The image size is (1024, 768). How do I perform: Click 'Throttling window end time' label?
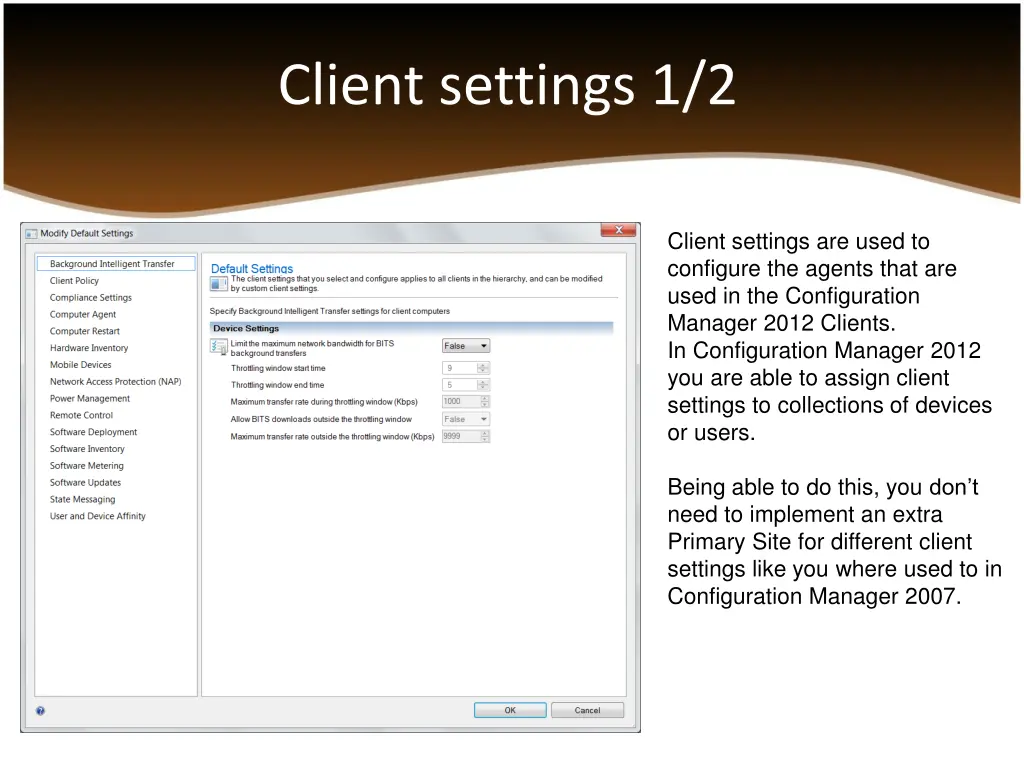278,385
